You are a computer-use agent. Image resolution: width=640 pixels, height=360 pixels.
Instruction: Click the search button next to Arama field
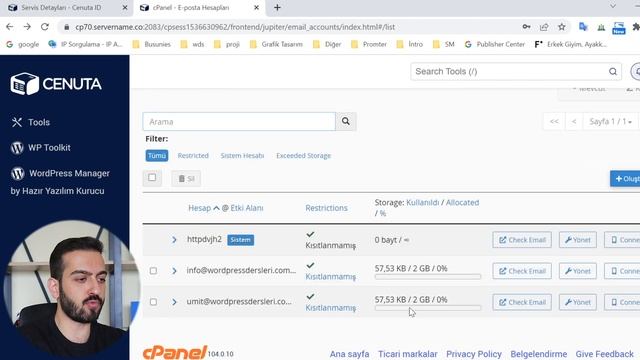click(346, 122)
